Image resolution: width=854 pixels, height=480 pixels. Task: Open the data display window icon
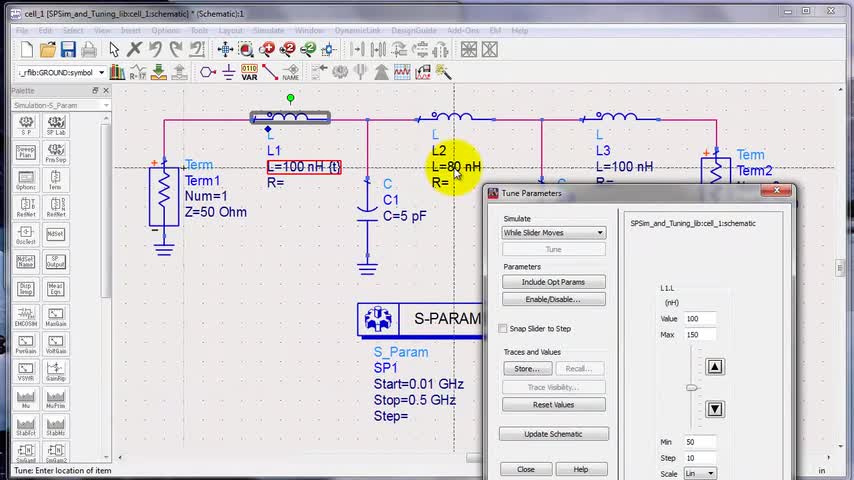click(x=402, y=72)
